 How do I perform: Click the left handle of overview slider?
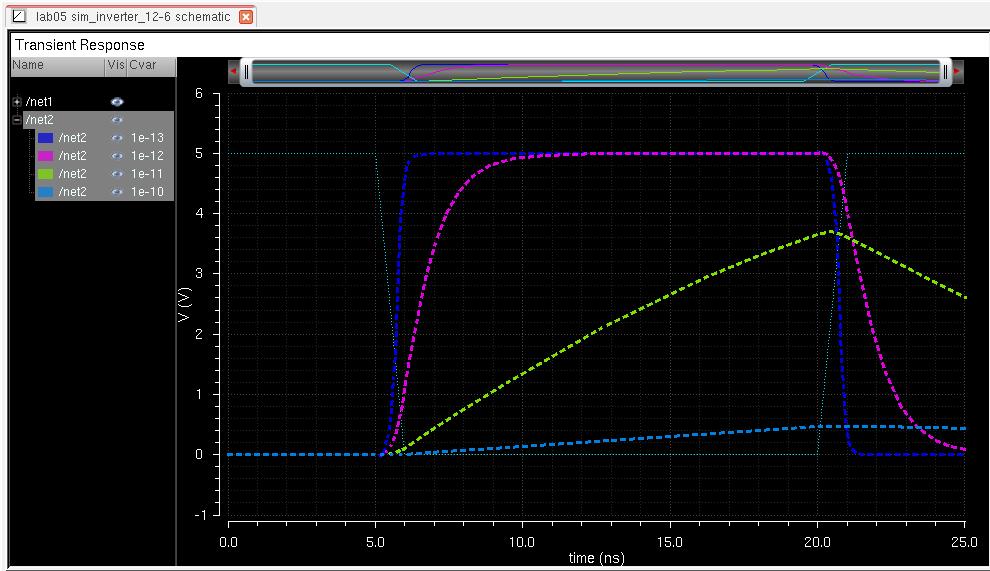pyautogui.click(x=246, y=72)
